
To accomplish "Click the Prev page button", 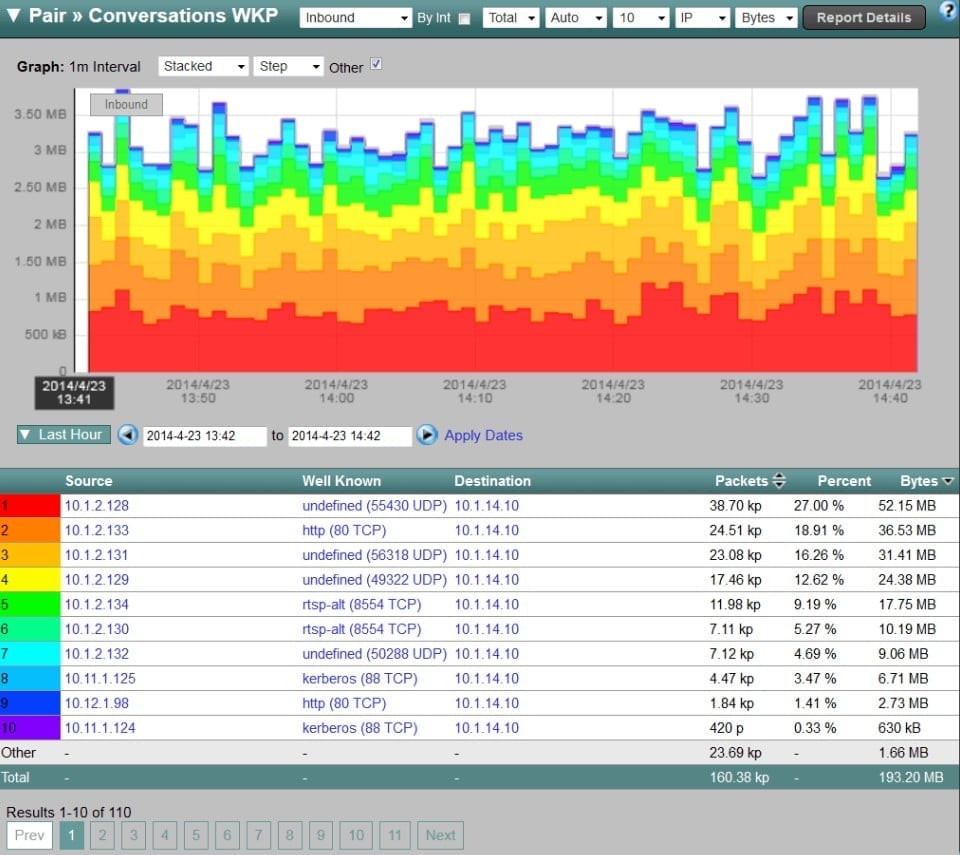I will [x=29, y=835].
